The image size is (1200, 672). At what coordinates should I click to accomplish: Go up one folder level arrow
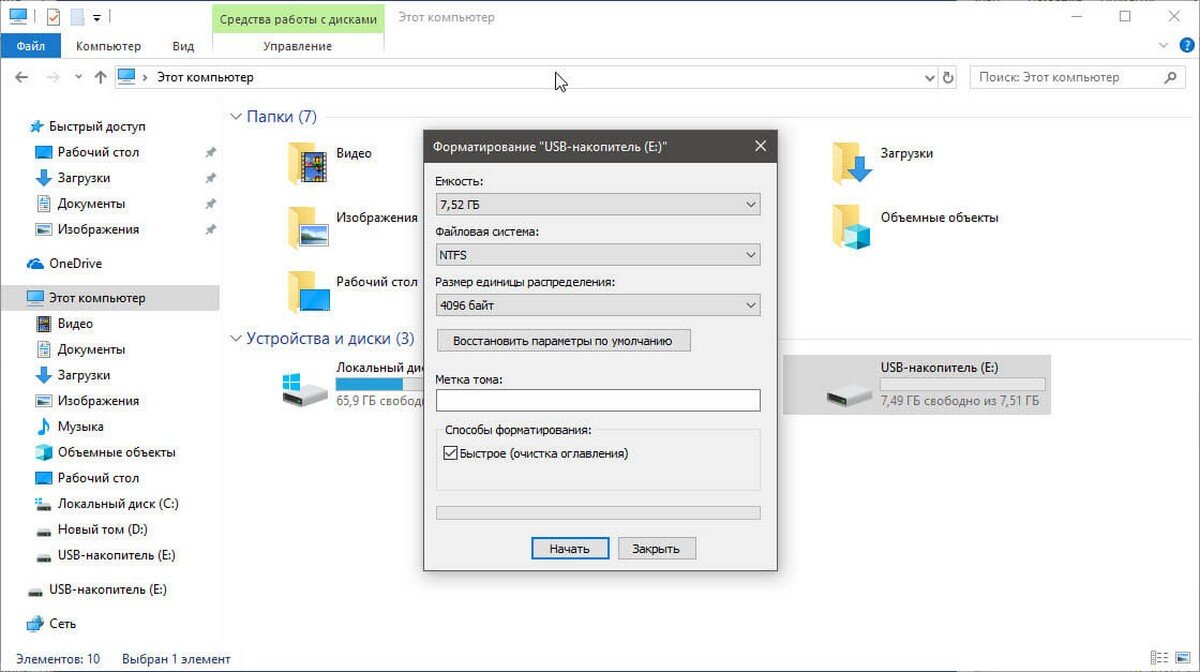click(x=100, y=77)
